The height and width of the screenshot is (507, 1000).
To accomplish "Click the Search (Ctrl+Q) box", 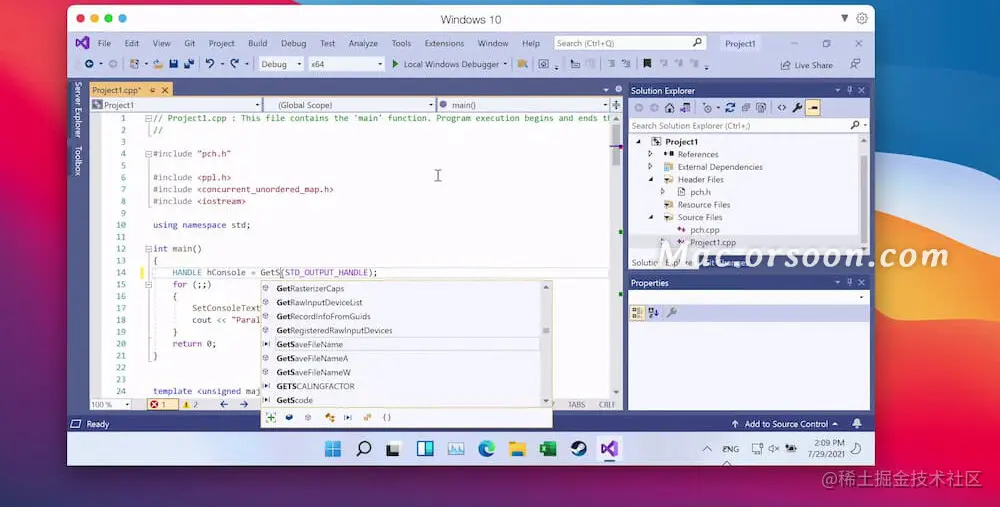I will [629, 43].
